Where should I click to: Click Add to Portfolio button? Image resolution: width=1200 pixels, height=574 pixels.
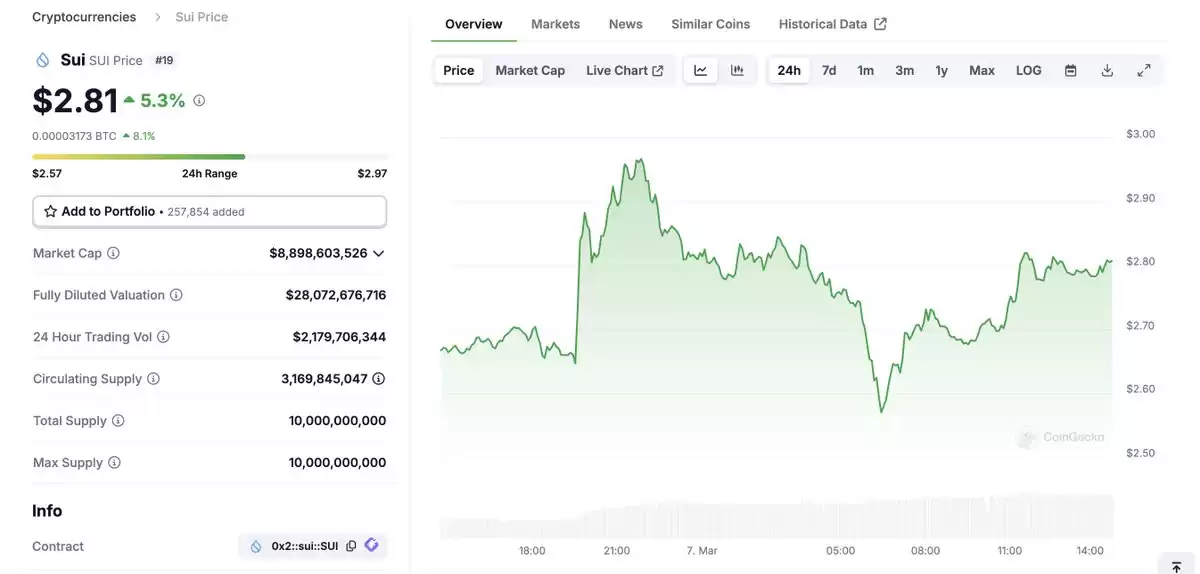[x=210, y=212]
